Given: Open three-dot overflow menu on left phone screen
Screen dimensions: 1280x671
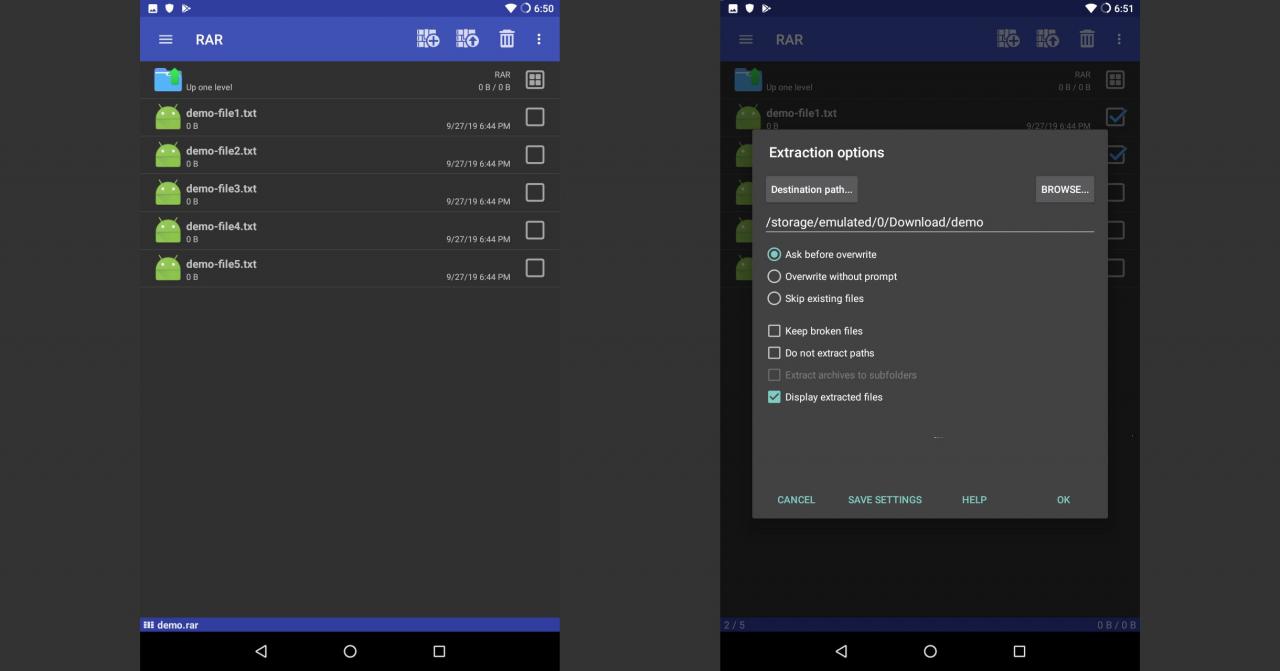Looking at the screenshot, I should coord(539,39).
